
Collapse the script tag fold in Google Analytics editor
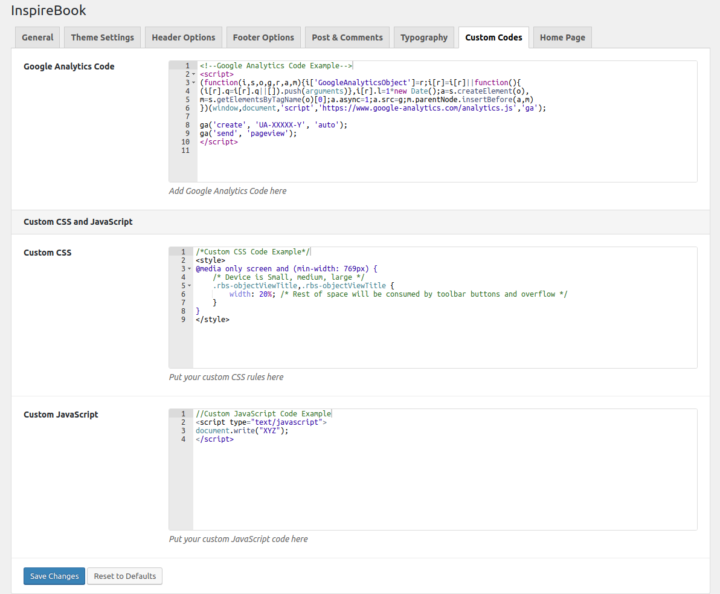pyautogui.click(x=192, y=74)
